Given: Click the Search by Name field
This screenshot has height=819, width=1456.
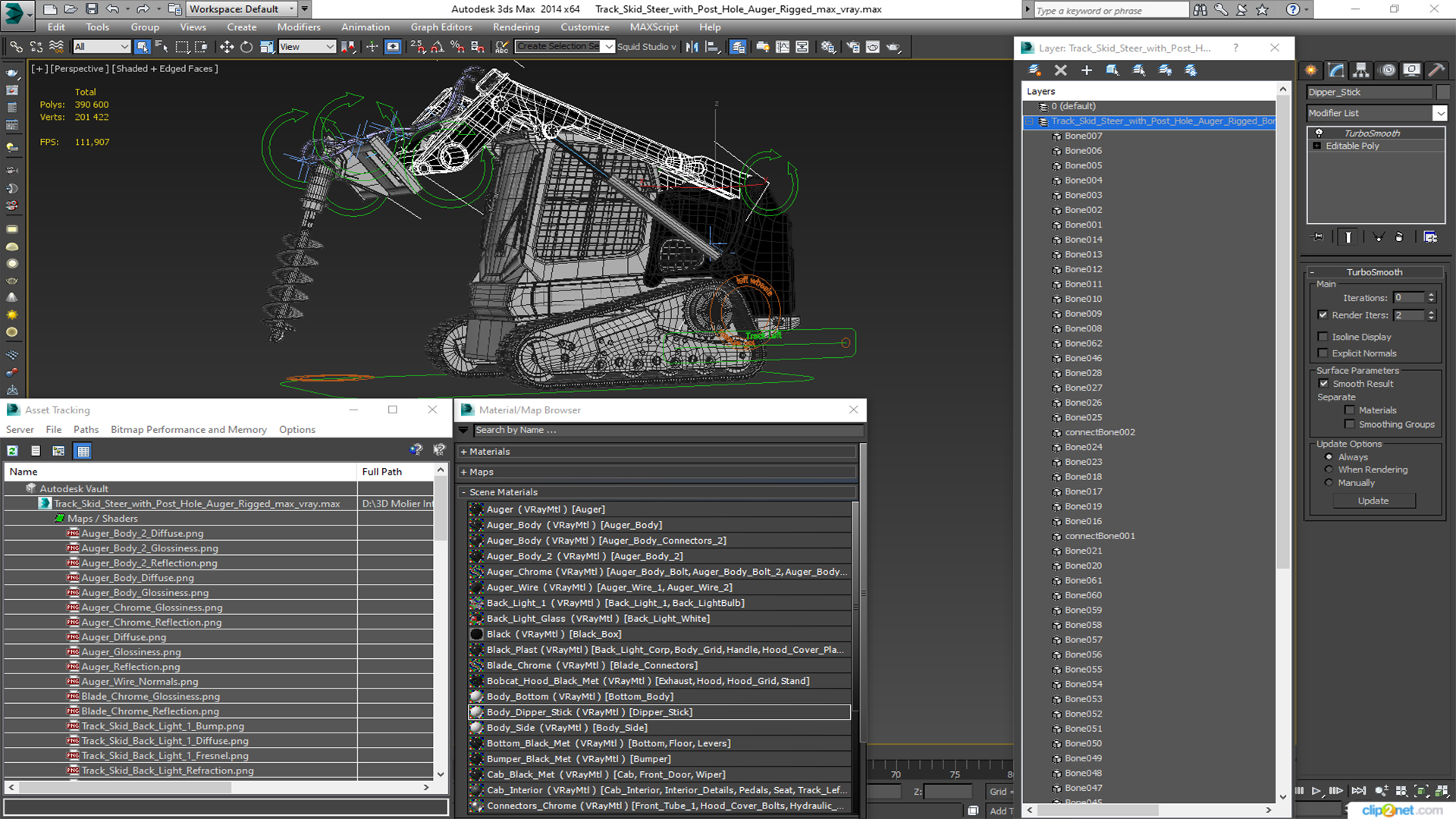Looking at the screenshot, I should [x=668, y=431].
